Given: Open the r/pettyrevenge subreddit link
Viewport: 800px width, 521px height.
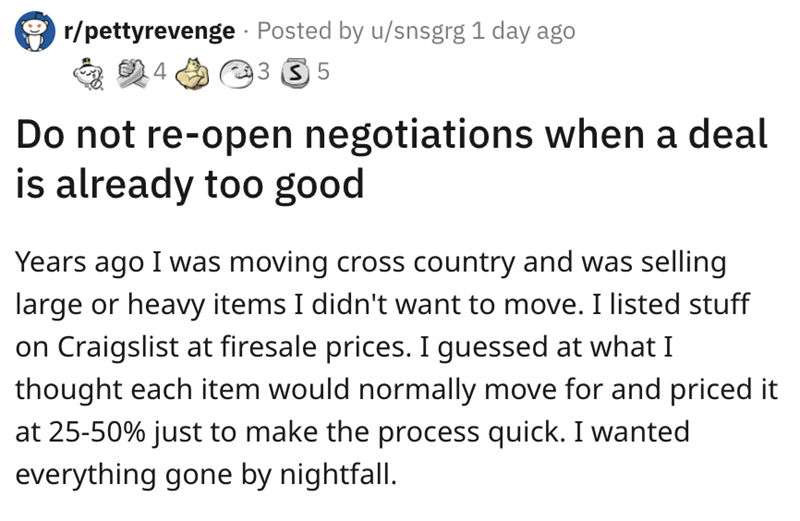Looking at the screenshot, I should [150, 31].
